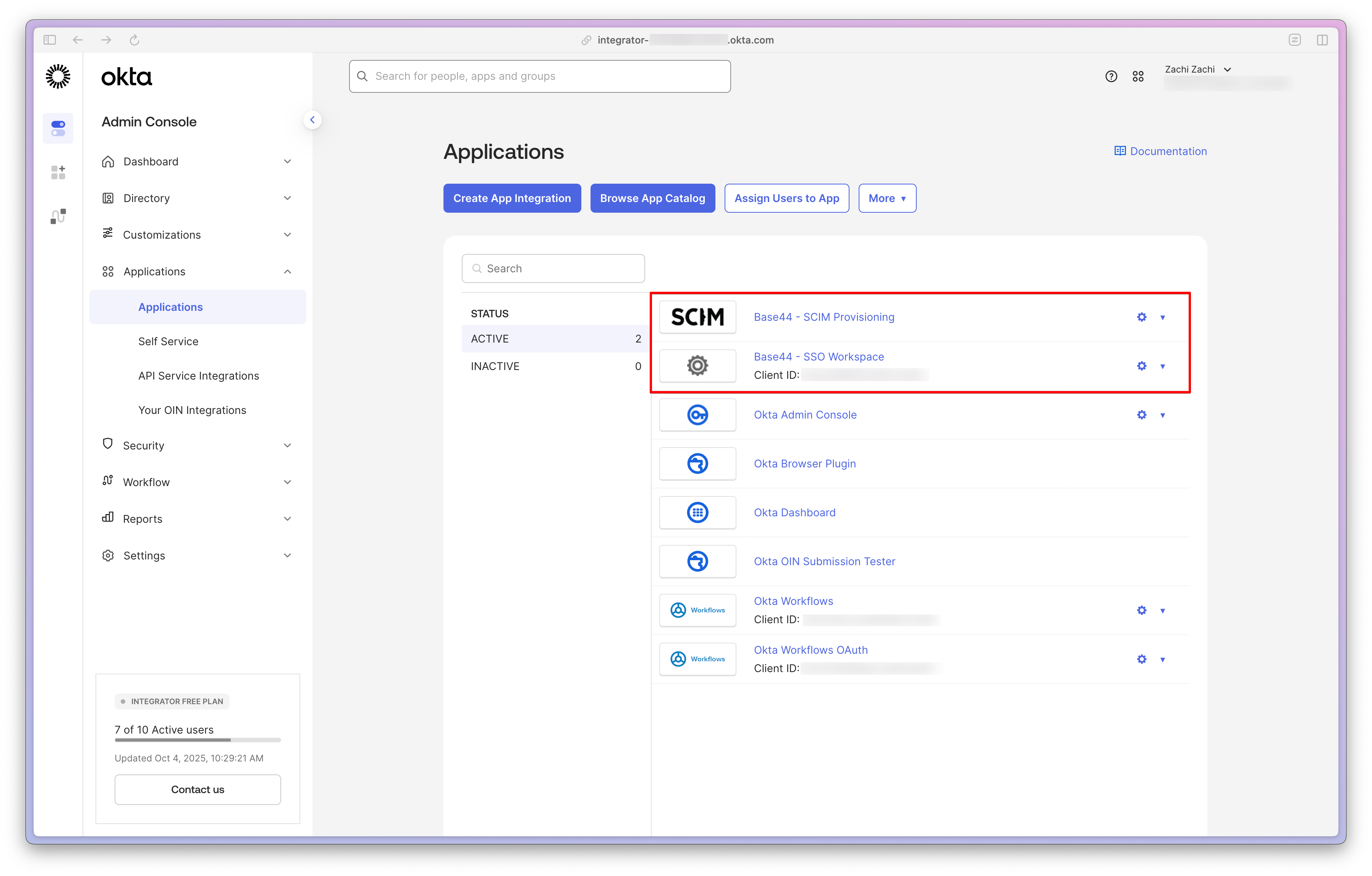Open Okta Browser Plugin link
1372x876 pixels.
[x=804, y=464]
